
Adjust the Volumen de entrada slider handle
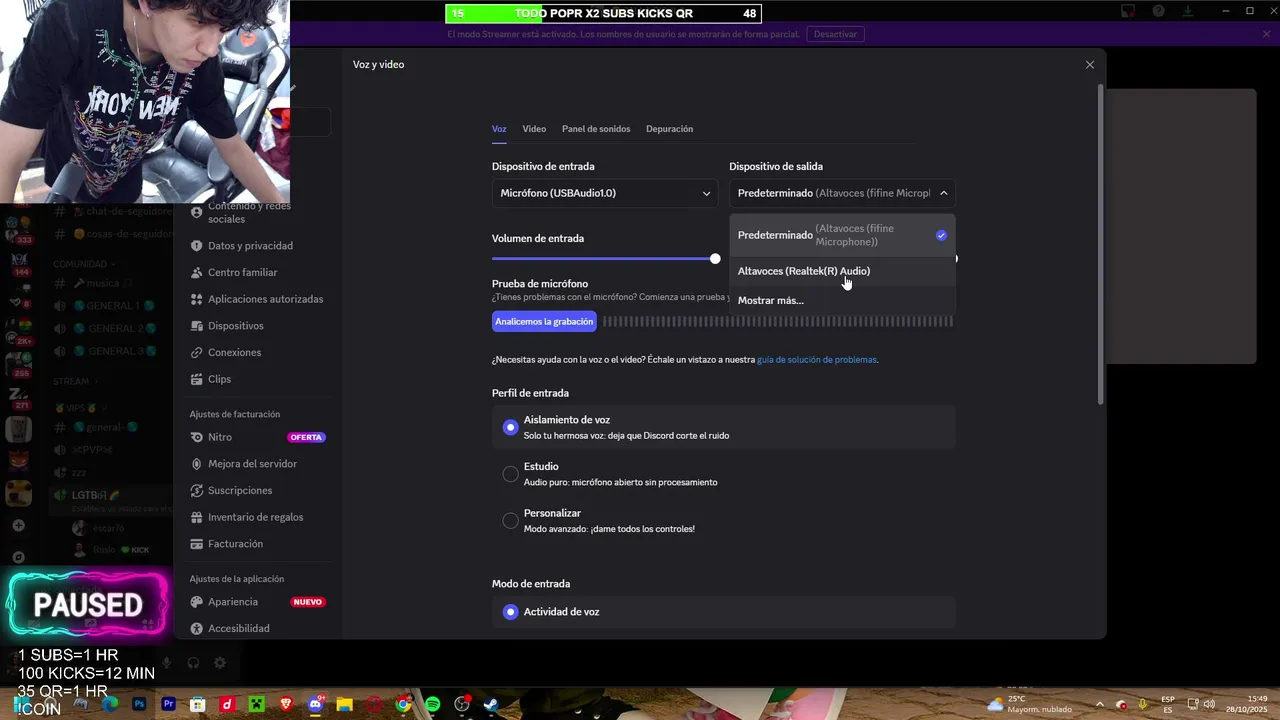point(715,259)
